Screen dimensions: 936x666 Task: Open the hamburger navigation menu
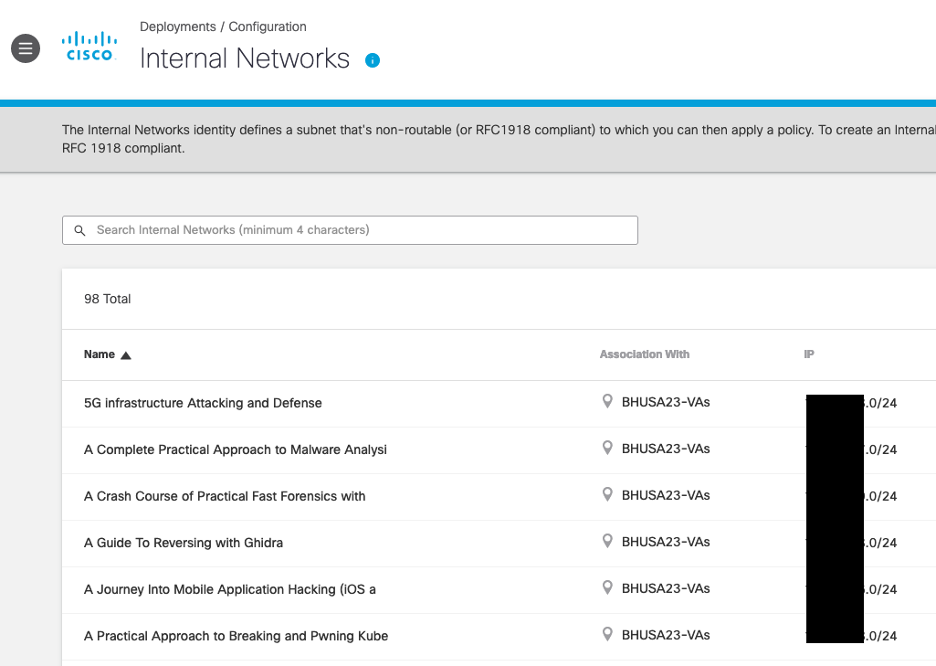[25, 48]
